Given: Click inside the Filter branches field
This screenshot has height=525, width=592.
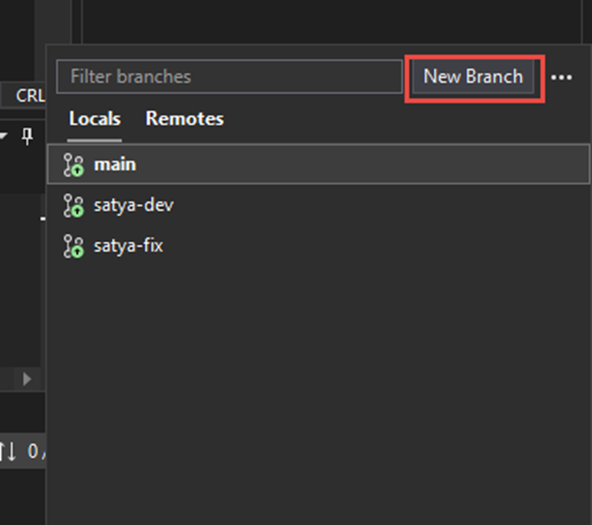Looking at the screenshot, I should pyautogui.click(x=230, y=77).
